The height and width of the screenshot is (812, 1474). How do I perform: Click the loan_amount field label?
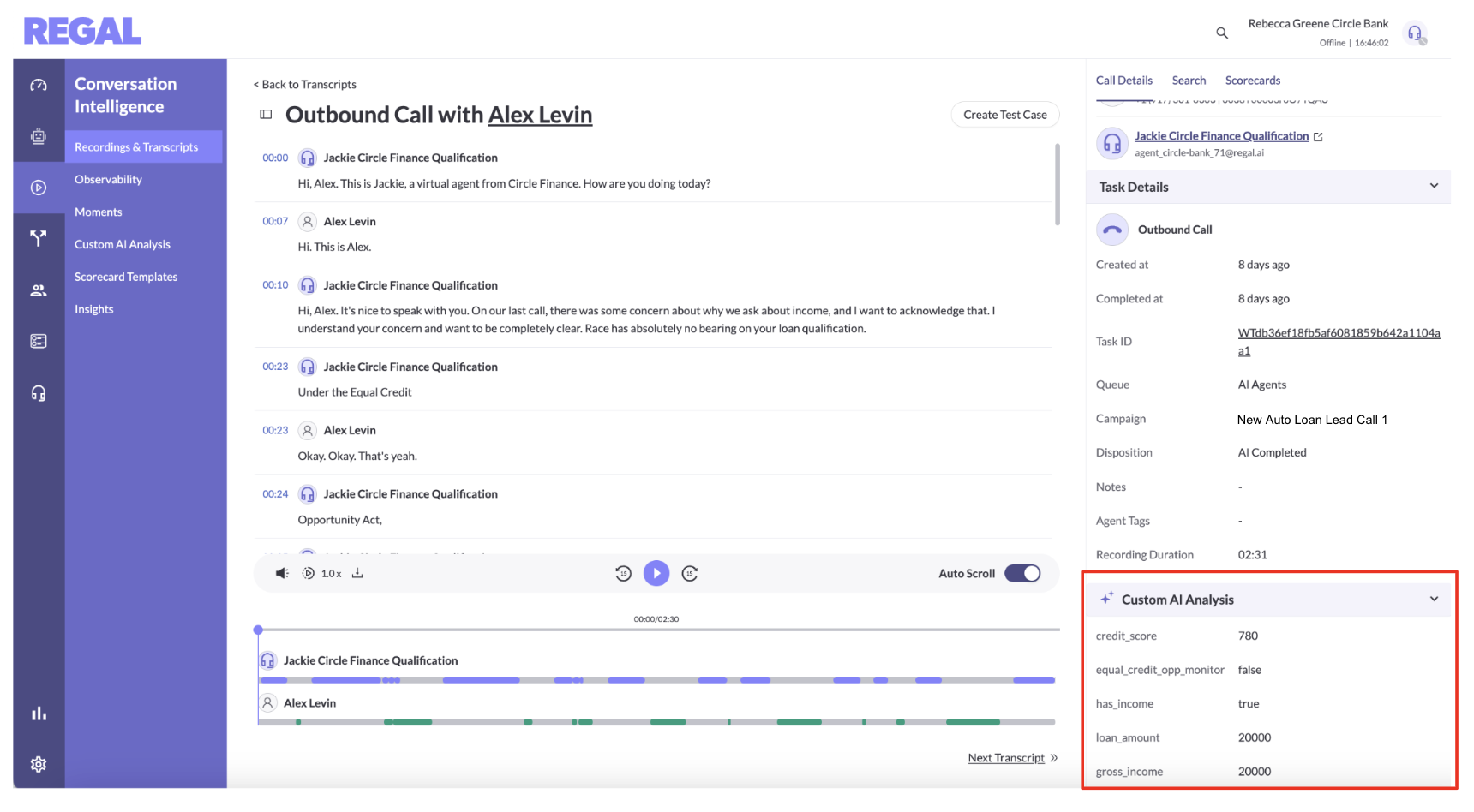coord(1128,738)
